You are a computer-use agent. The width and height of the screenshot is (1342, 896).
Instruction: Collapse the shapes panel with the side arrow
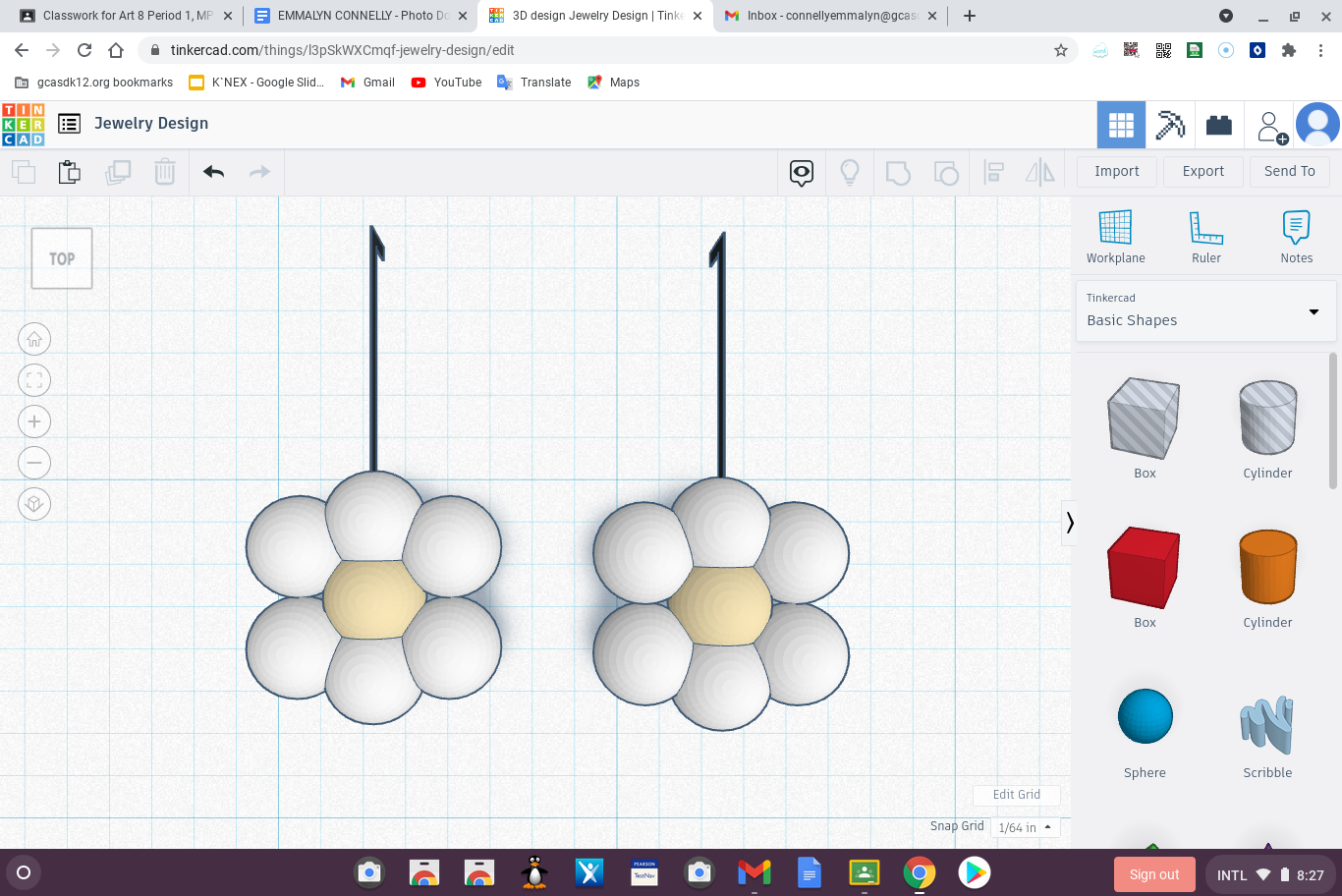(x=1070, y=523)
